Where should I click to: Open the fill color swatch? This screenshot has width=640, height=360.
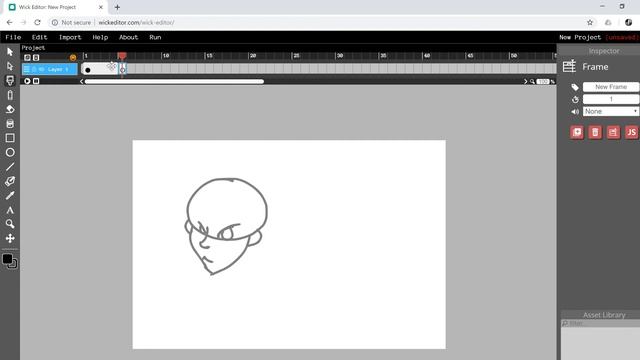click(x=7, y=259)
